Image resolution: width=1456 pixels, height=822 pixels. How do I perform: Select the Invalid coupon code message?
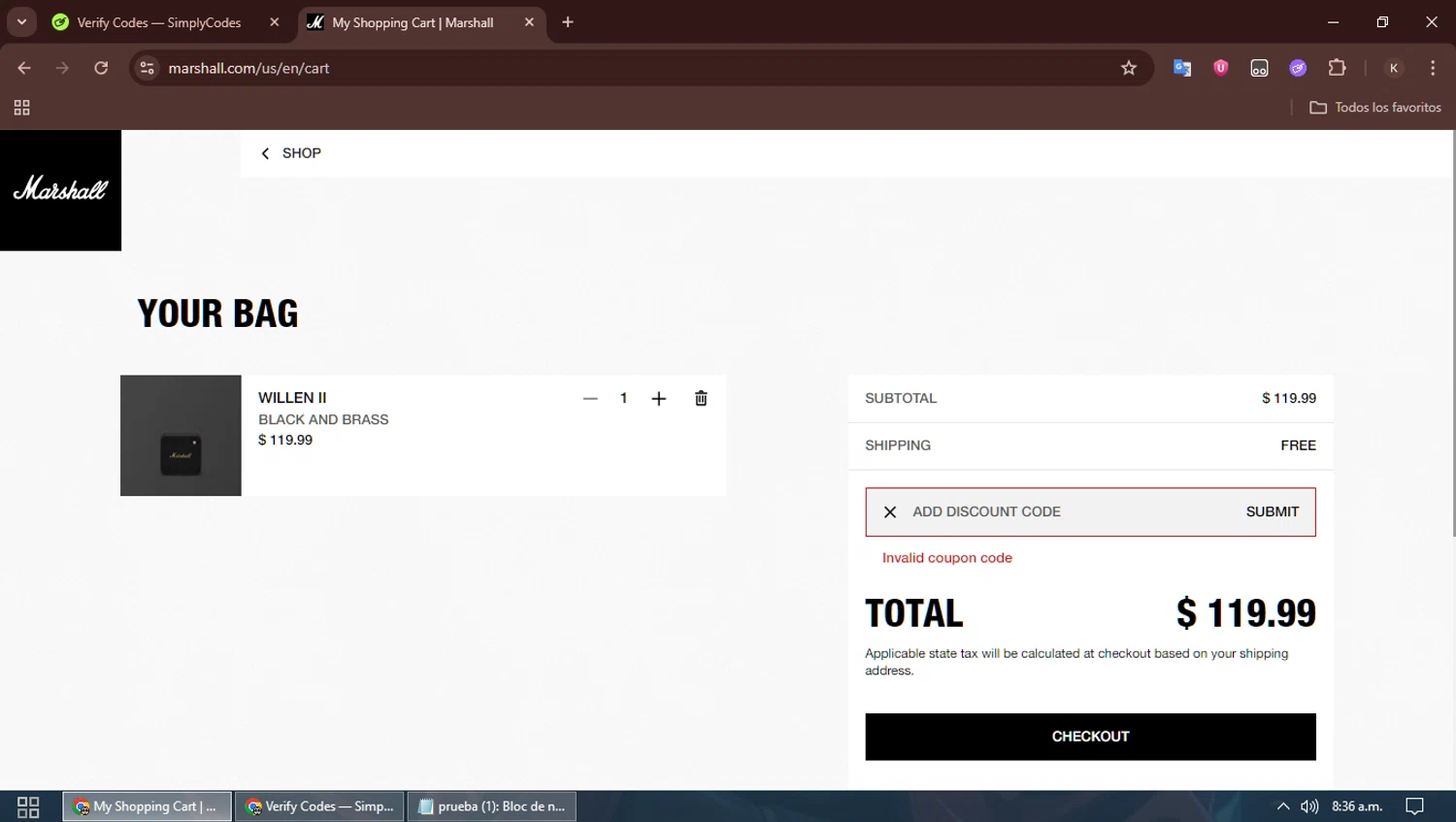(947, 558)
